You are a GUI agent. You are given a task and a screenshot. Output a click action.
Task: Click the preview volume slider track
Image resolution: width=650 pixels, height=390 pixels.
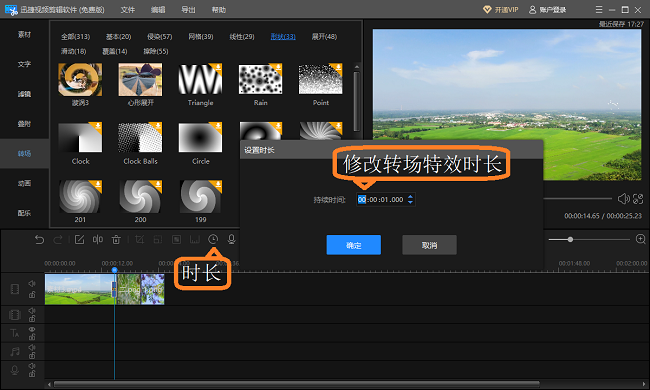[578, 199]
